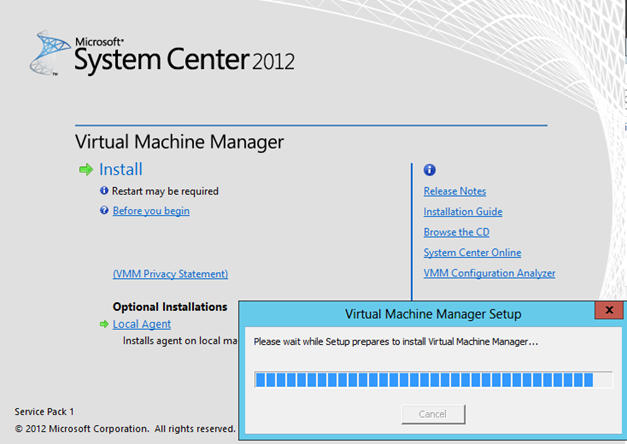This screenshot has height=444, width=627.
Task: Click the green Install arrow icon
Action: pos(86,170)
